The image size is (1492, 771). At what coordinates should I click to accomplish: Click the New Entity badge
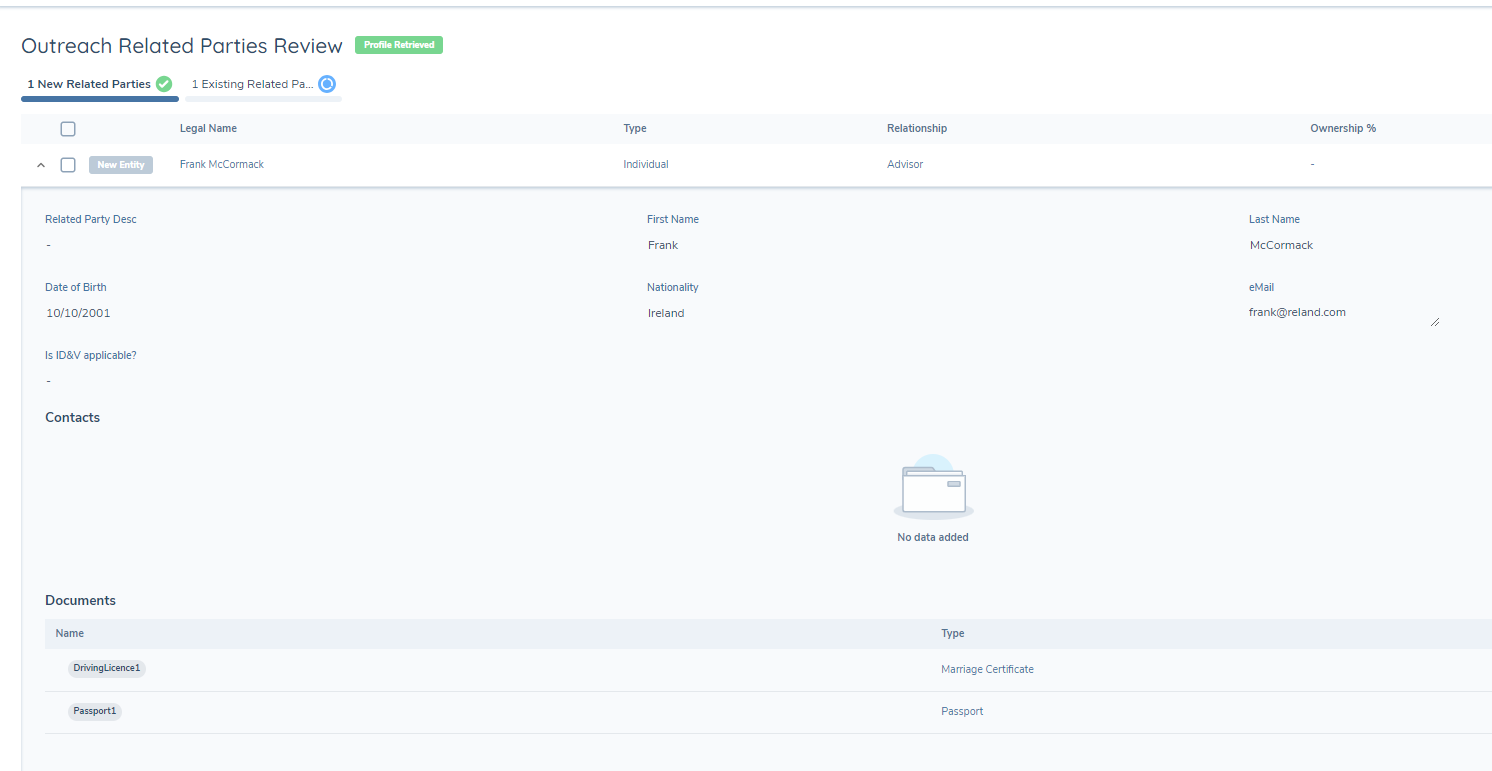(x=121, y=165)
